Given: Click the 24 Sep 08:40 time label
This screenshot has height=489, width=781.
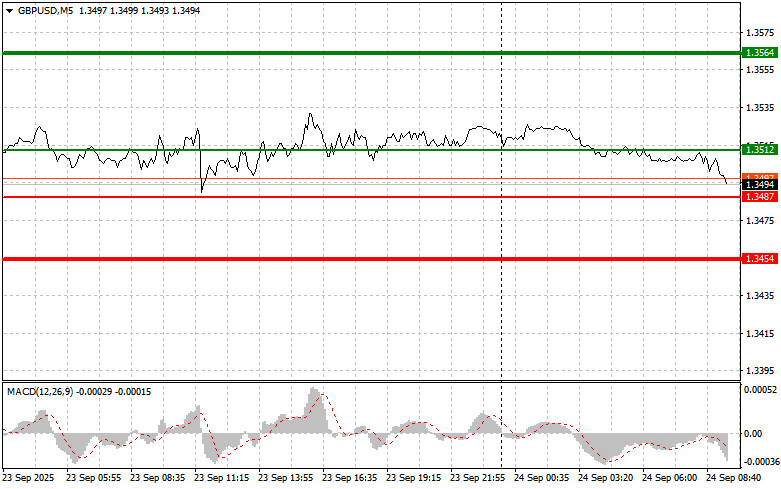Looking at the screenshot, I should tap(733, 478).
